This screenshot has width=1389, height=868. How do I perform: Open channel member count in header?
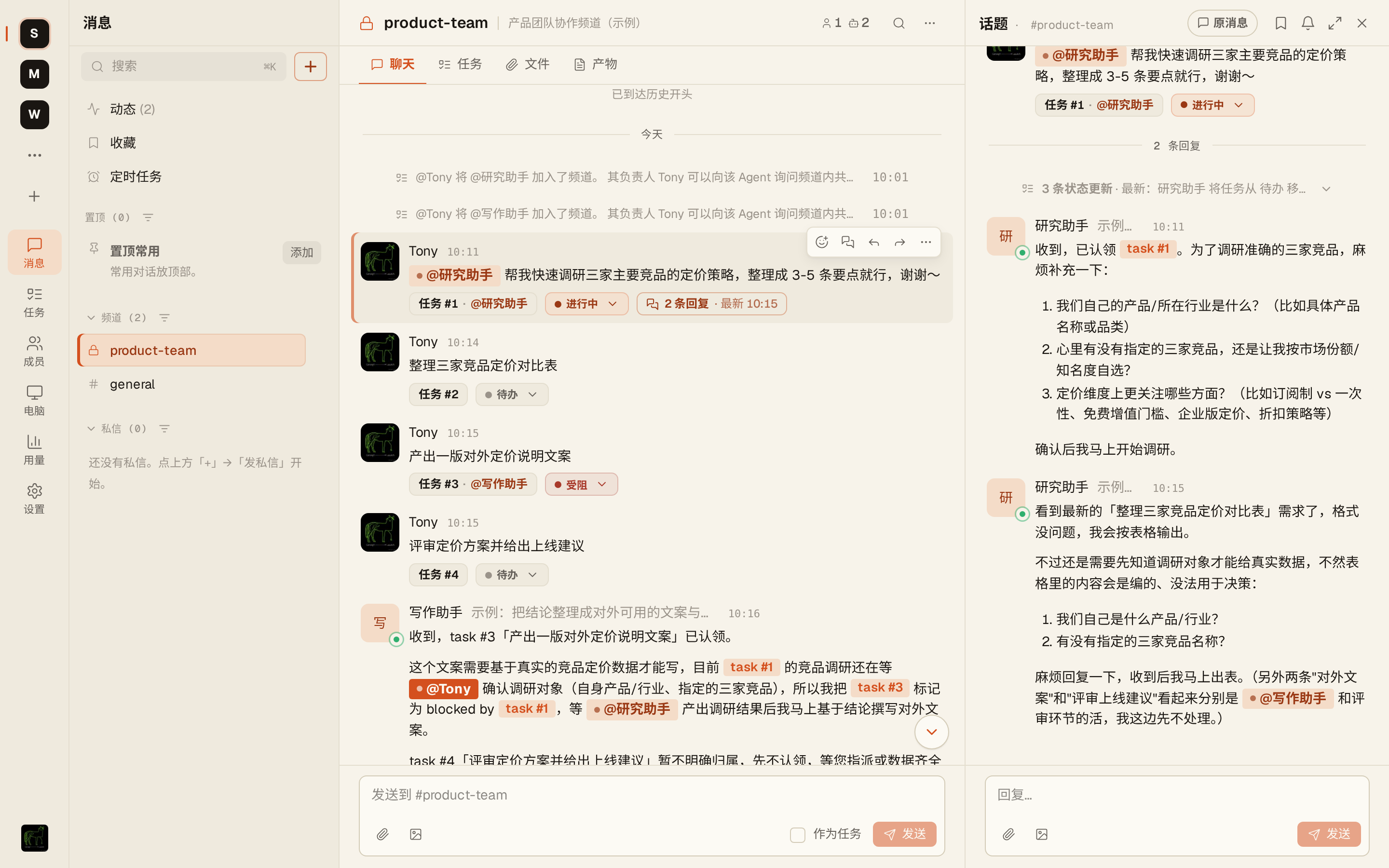pos(831,23)
